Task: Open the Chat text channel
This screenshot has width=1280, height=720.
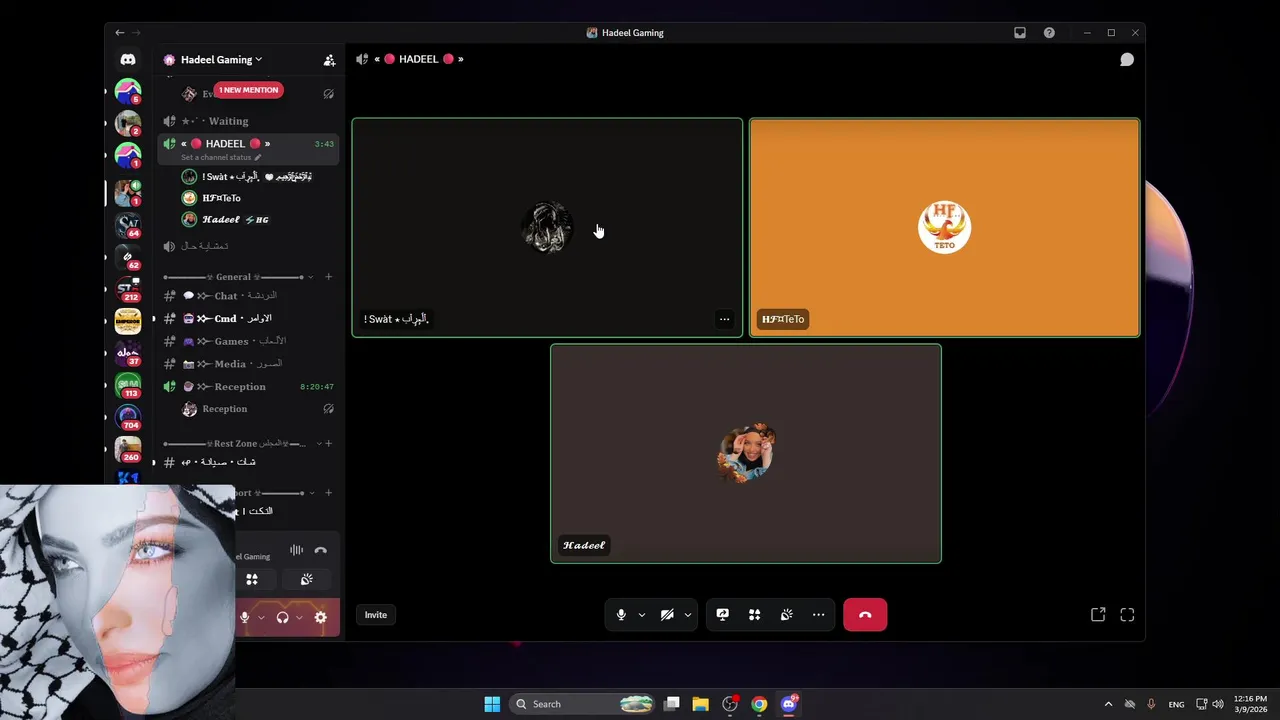Action: 248,296
